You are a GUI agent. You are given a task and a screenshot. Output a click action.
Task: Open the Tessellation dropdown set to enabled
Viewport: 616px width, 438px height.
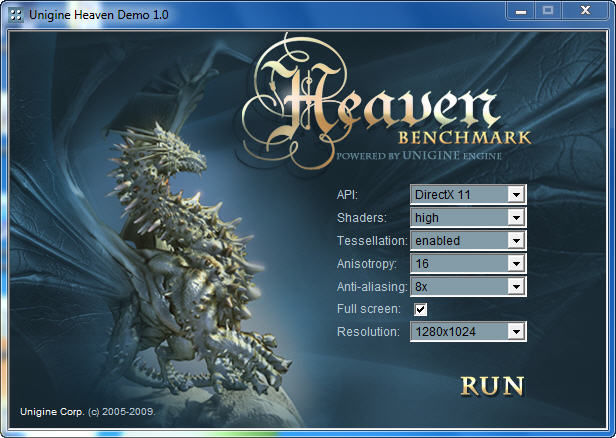click(468, 240)
